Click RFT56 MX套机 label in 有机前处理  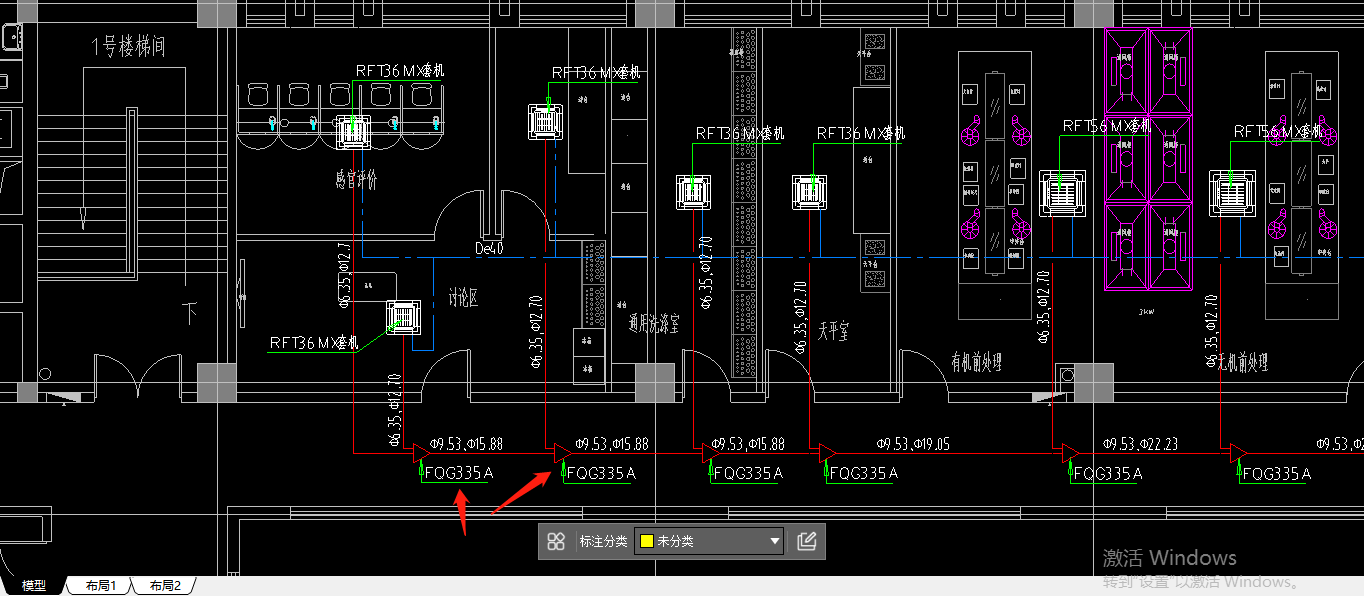point(1107,126)
